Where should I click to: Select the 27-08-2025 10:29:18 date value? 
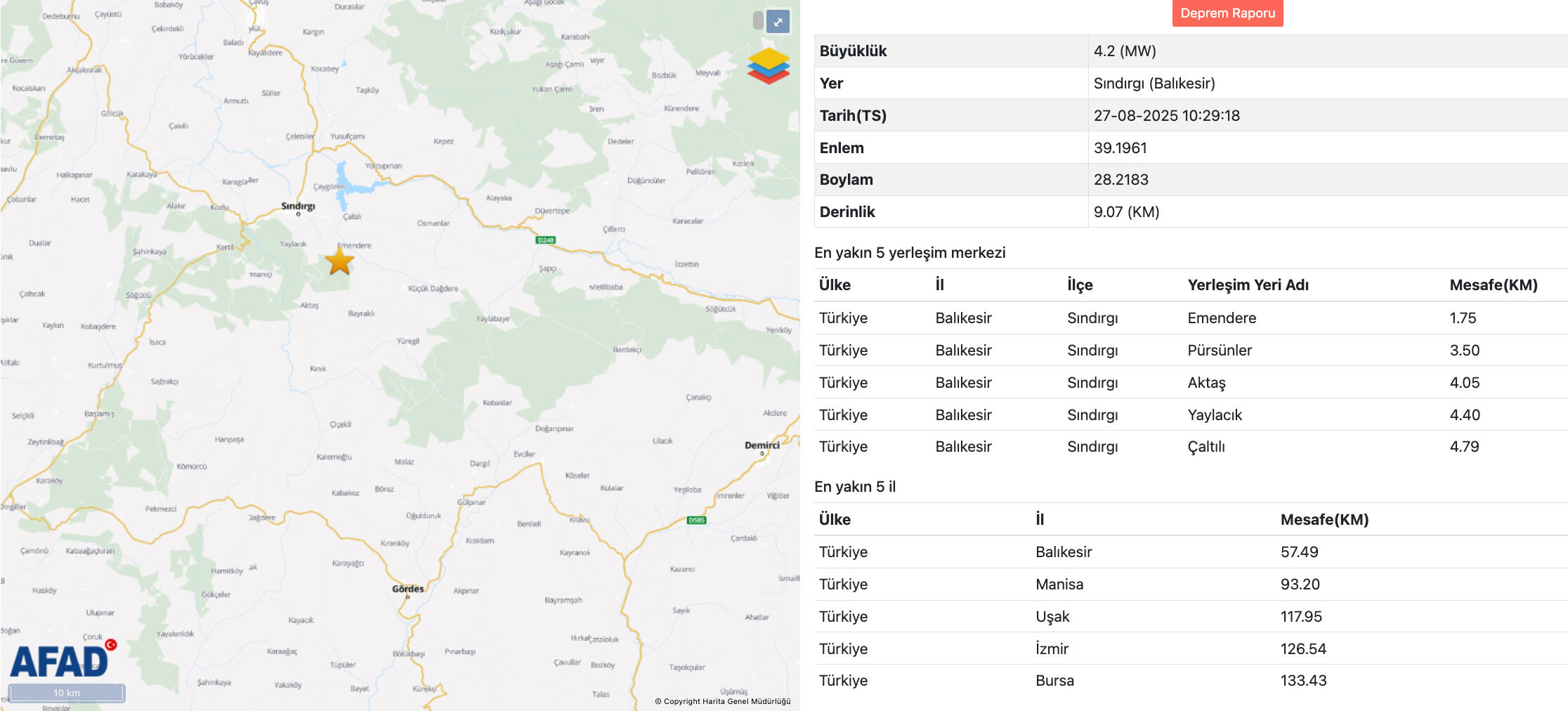[1166, 116]
